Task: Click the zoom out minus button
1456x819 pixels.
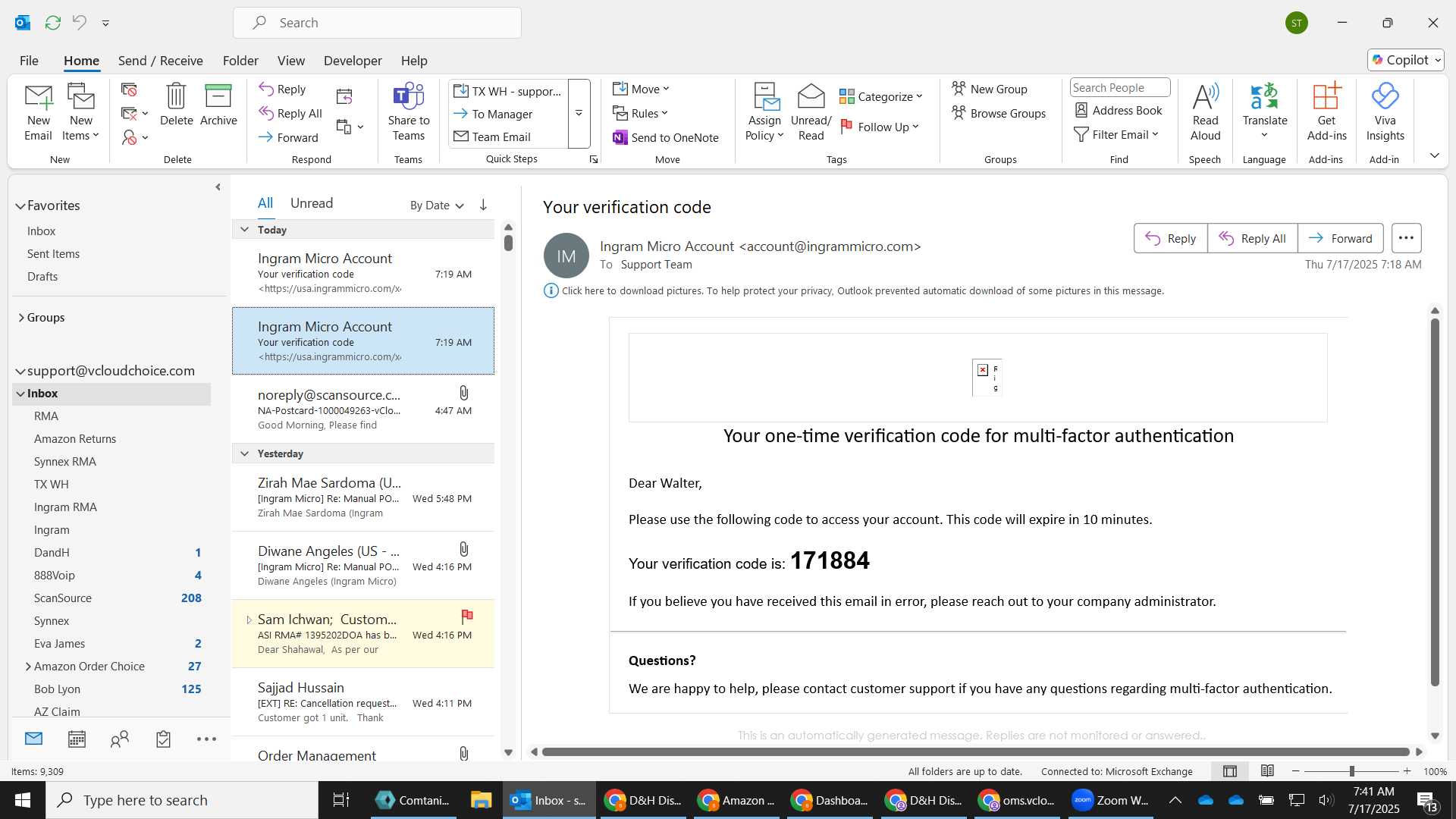Action: tap(1295, 771)
